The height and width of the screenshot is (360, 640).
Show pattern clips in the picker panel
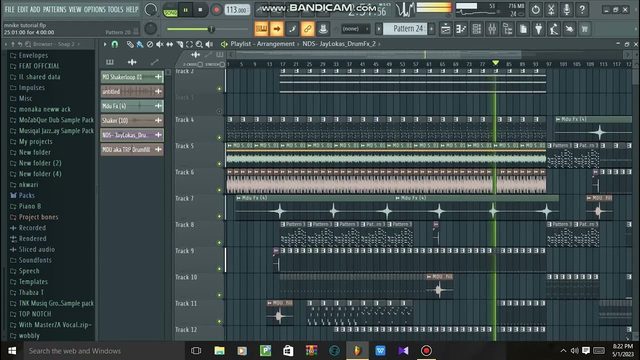110,62
